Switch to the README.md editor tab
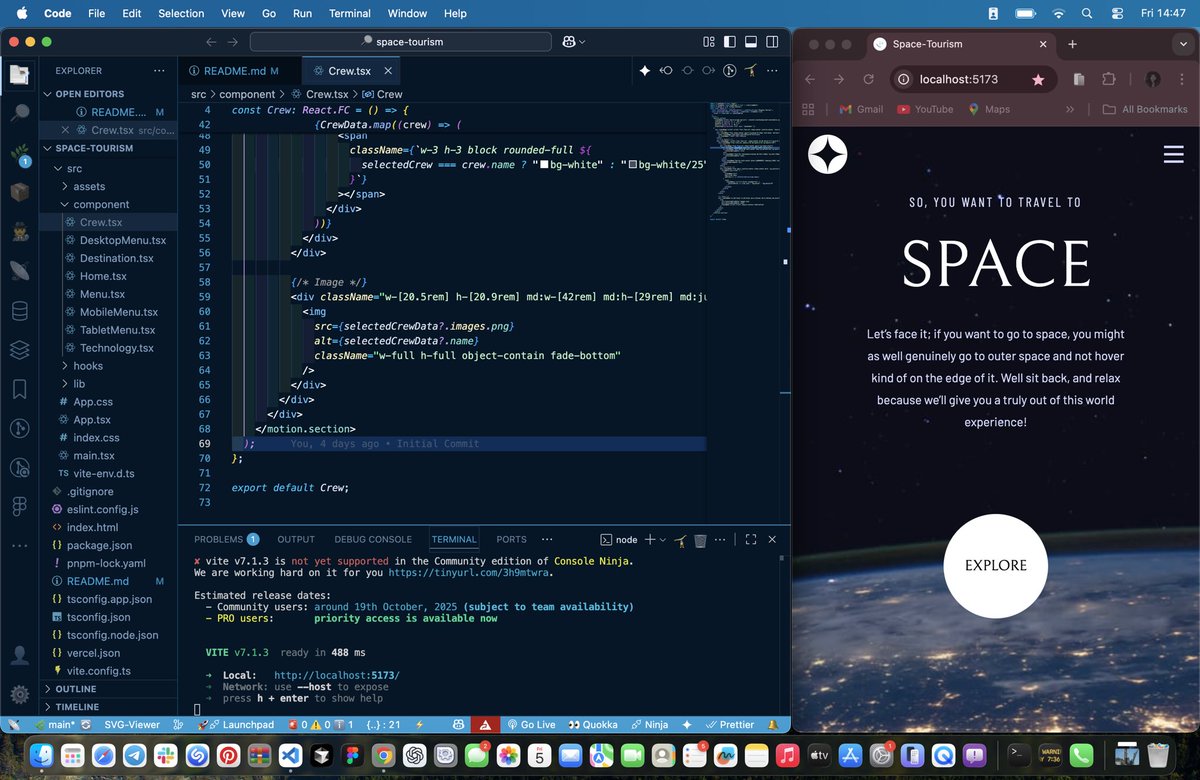1200x780 pixels. pyautogui.click(x=239, y=71)
